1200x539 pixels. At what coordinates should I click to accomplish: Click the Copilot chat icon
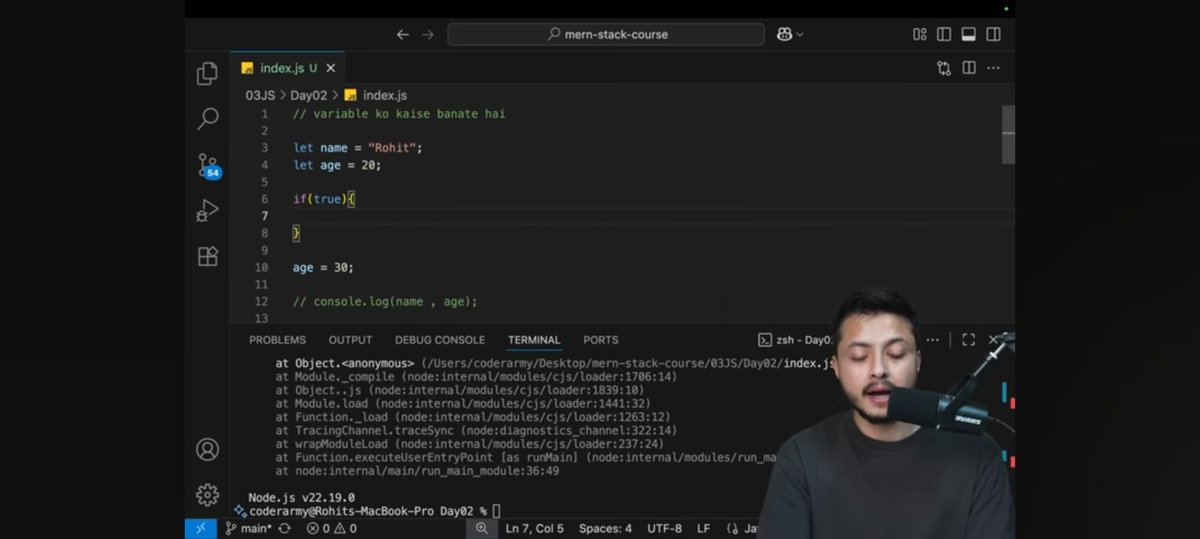point(784,34)
